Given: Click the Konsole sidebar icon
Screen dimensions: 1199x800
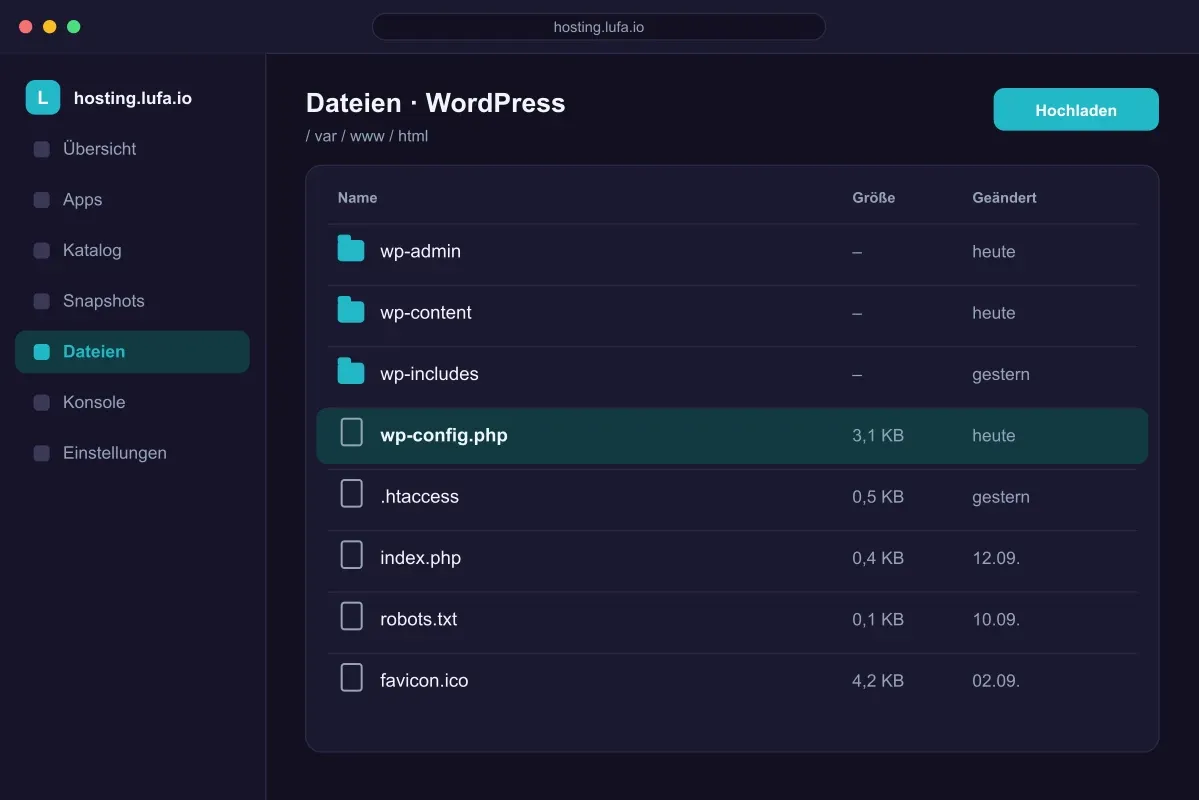Looking at the screenshot, I should coord(42,402).
